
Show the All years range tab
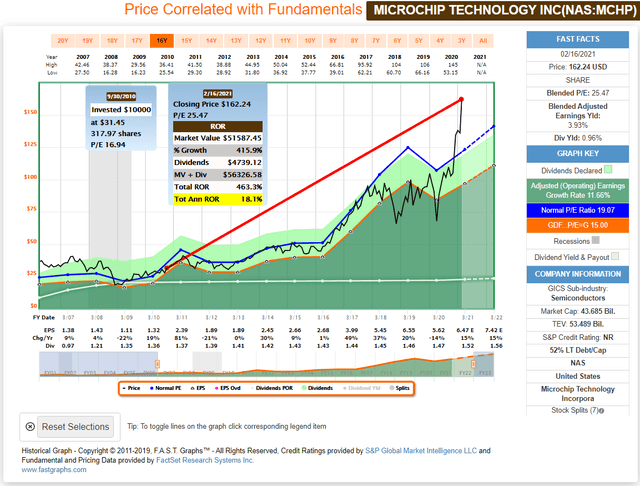483,41
